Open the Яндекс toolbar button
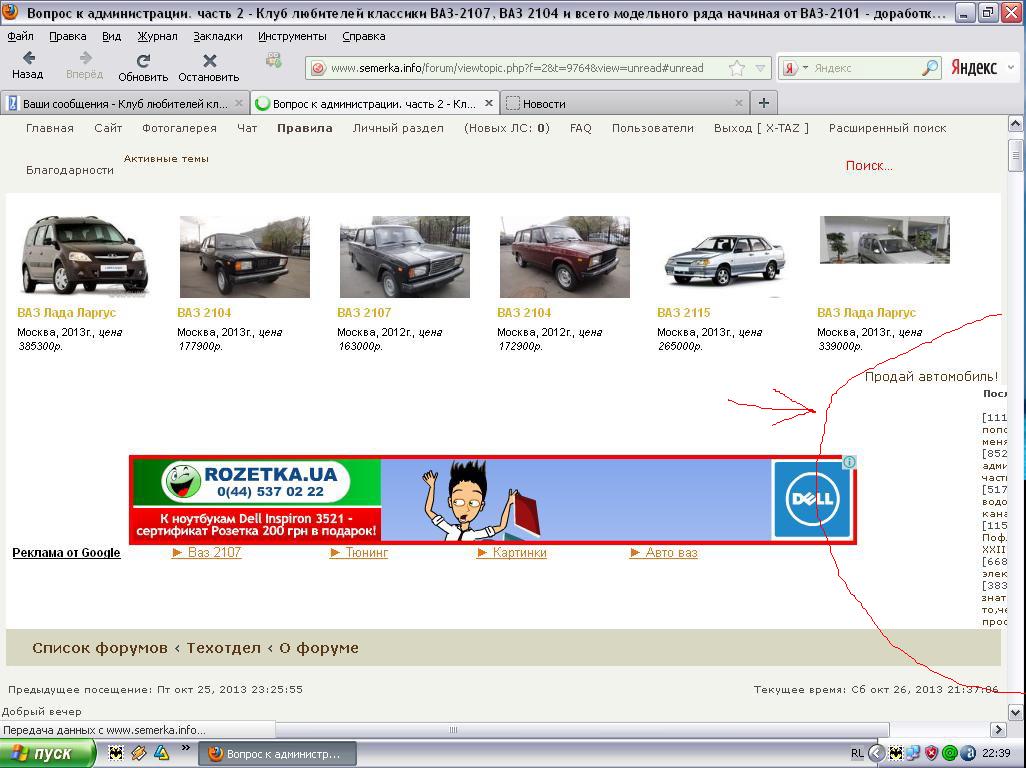 (974, 68)
